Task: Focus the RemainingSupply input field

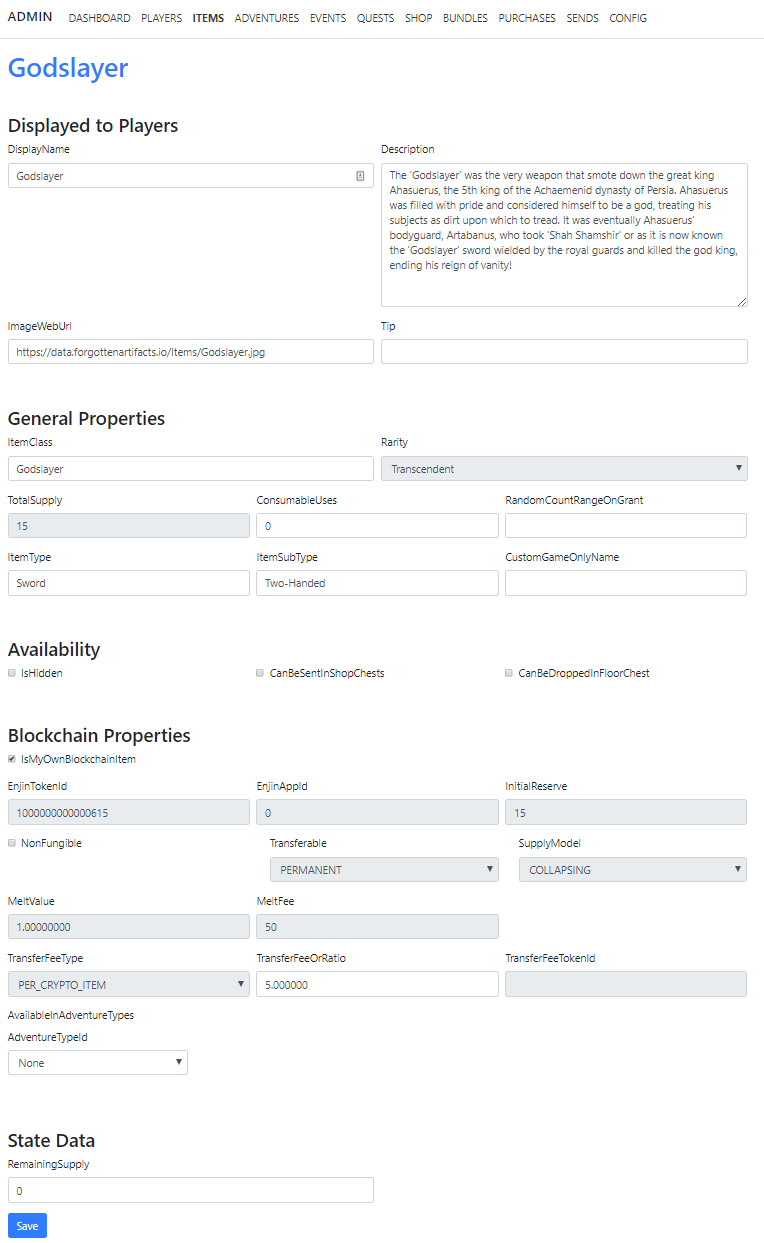Action: (x=191, y=1190)
